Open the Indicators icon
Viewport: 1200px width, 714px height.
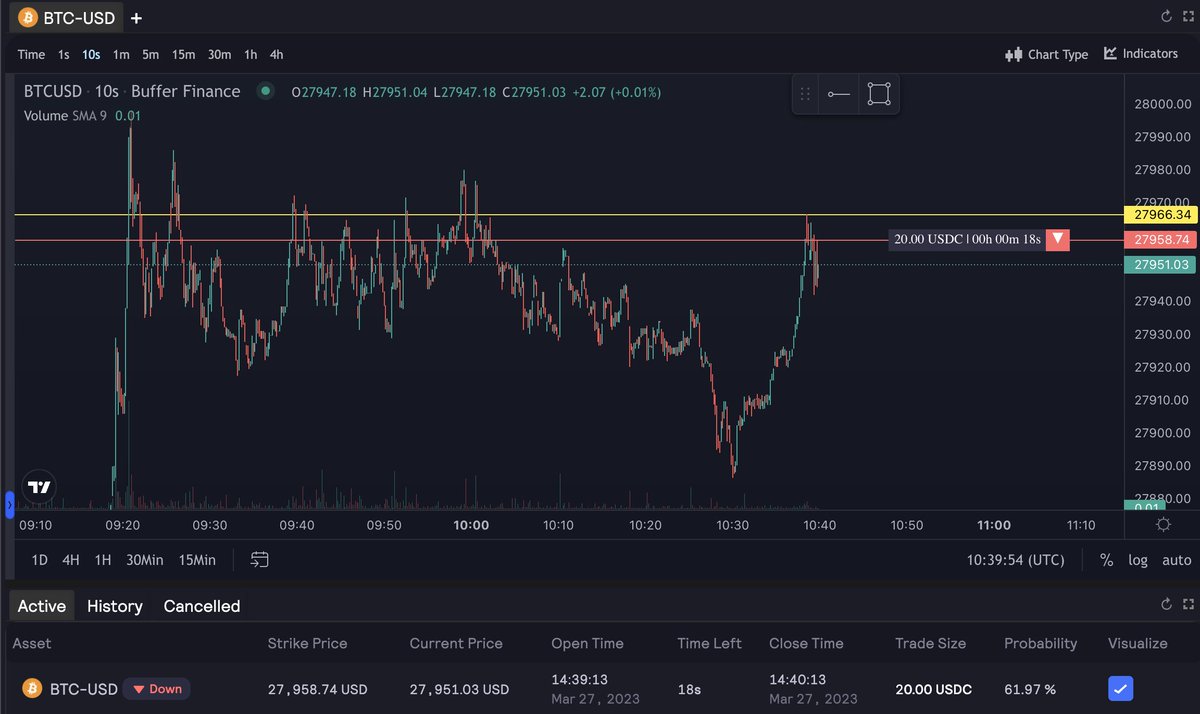[x=1112, y=54]
